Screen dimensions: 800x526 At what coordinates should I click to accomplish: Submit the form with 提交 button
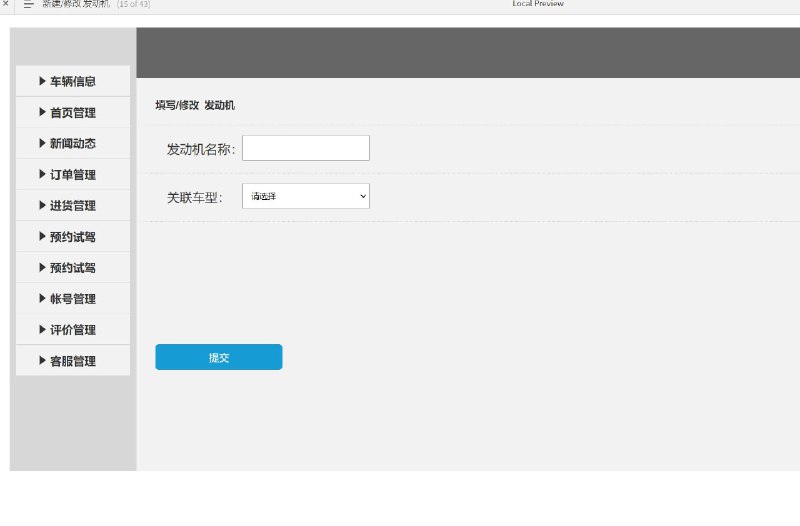tap(219, 357)
